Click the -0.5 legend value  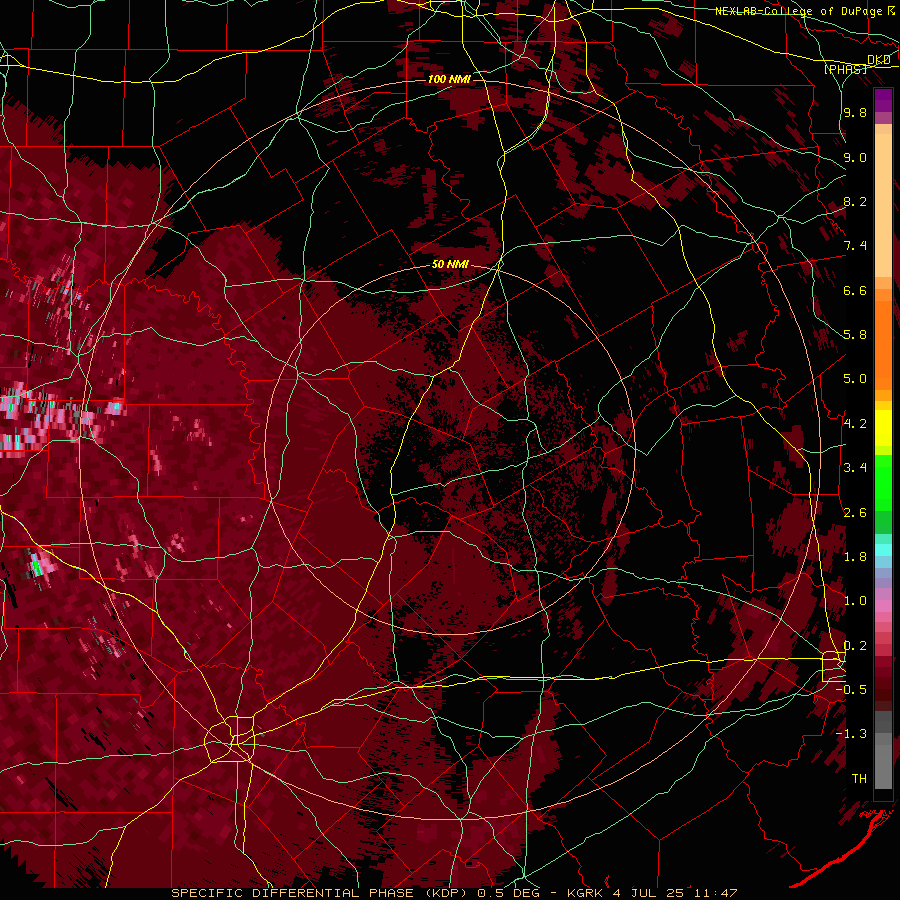851,690
